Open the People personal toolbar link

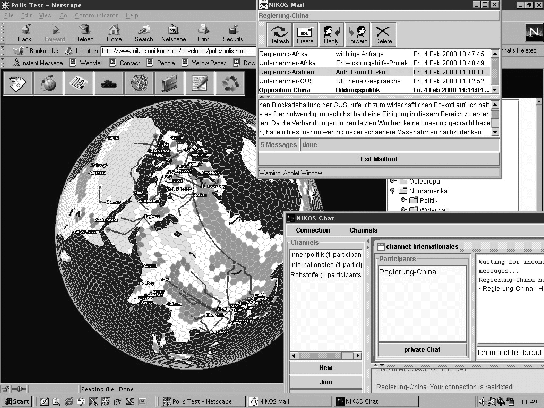point(161,63)
